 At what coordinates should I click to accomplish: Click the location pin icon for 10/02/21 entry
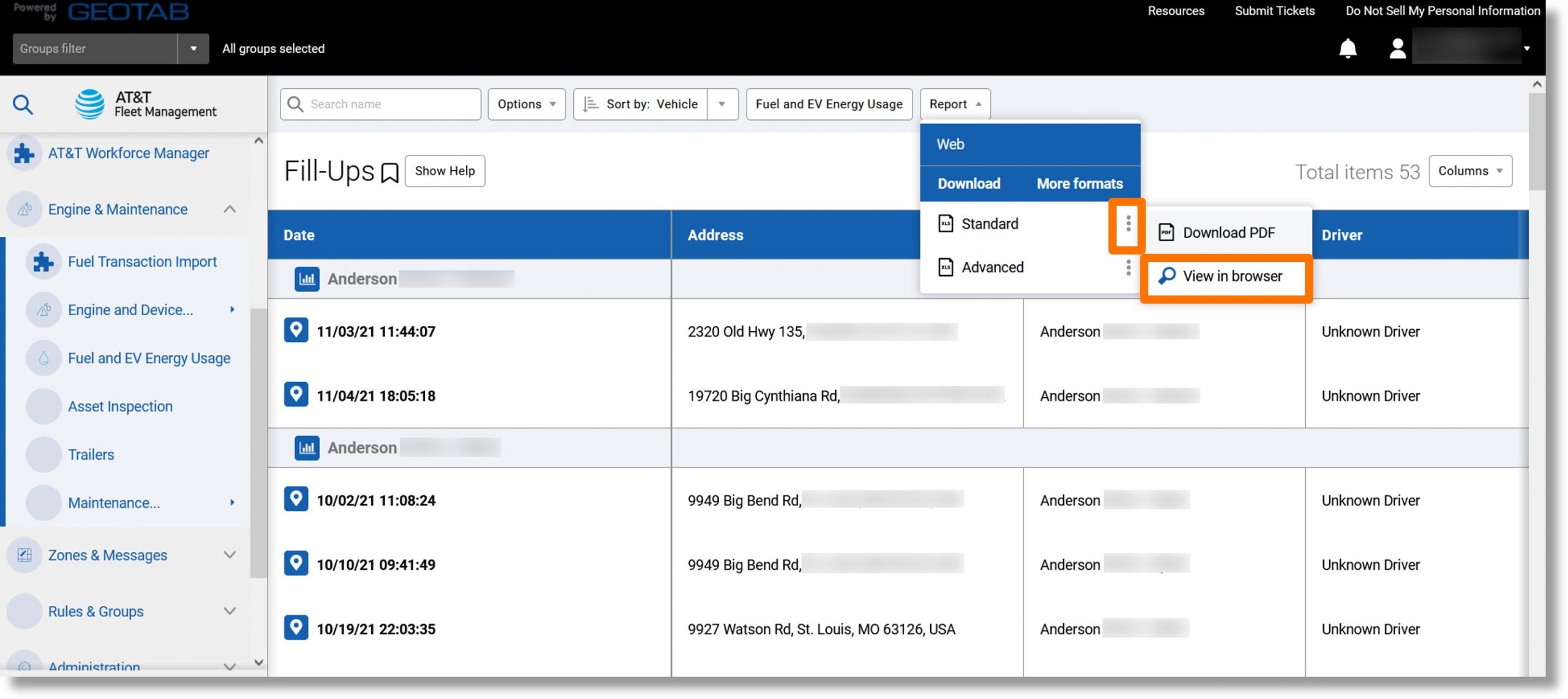tap(296, 498)
